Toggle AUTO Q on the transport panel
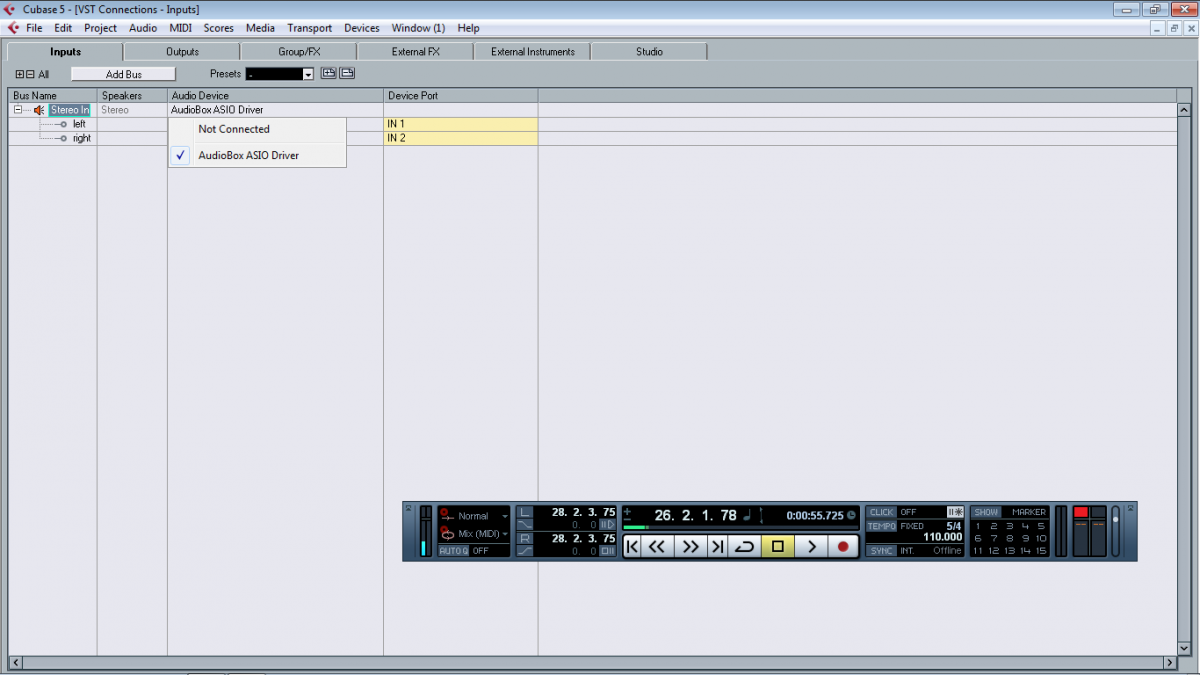 (453, 551)
